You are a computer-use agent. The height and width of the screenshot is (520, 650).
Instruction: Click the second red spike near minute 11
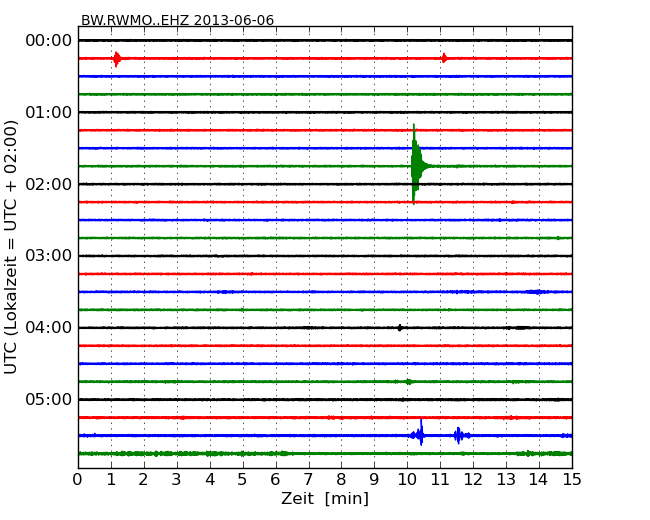[444, 58]
